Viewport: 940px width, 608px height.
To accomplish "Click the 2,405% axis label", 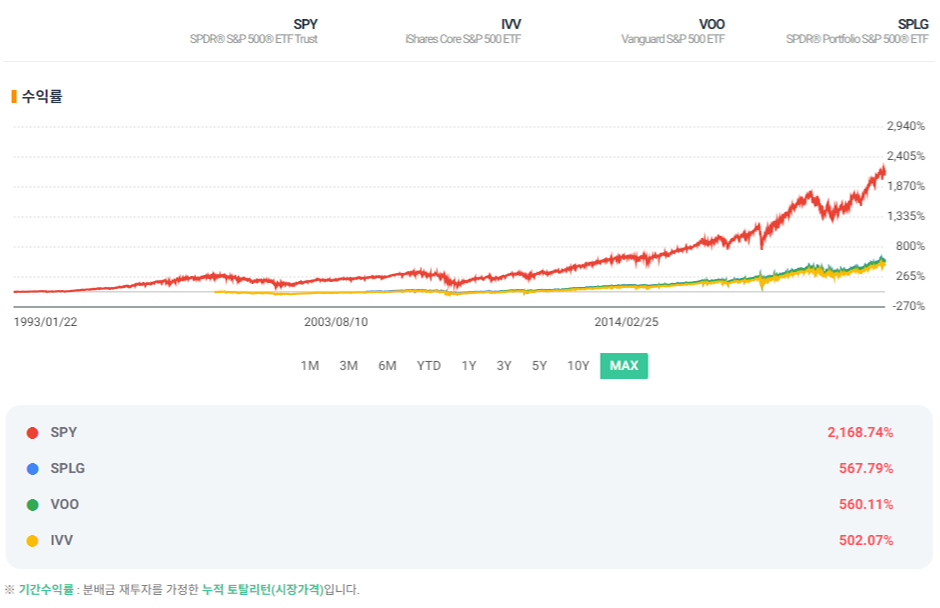I will coord(906,156).
